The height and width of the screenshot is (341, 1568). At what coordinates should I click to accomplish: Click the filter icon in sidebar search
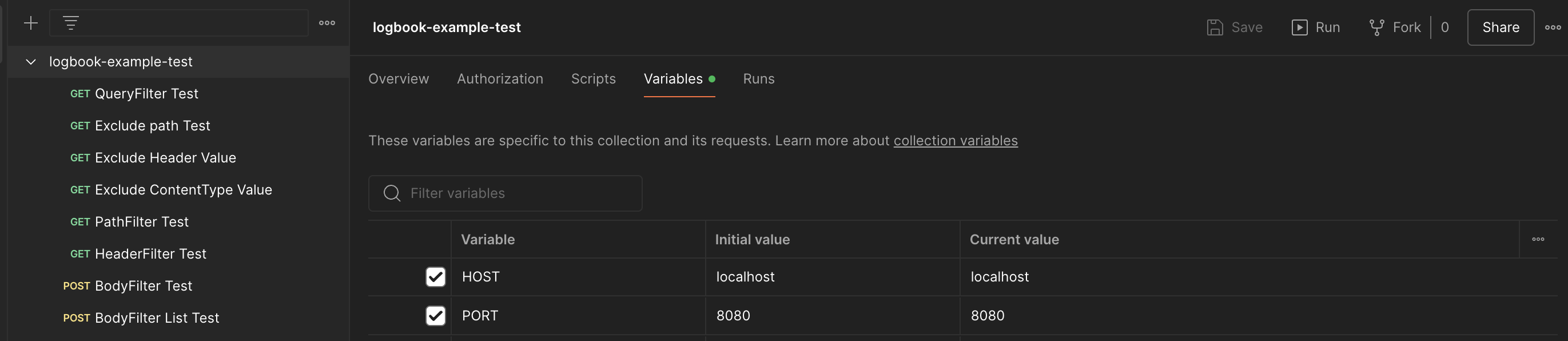pyautogui.click(x=70, y=23)
